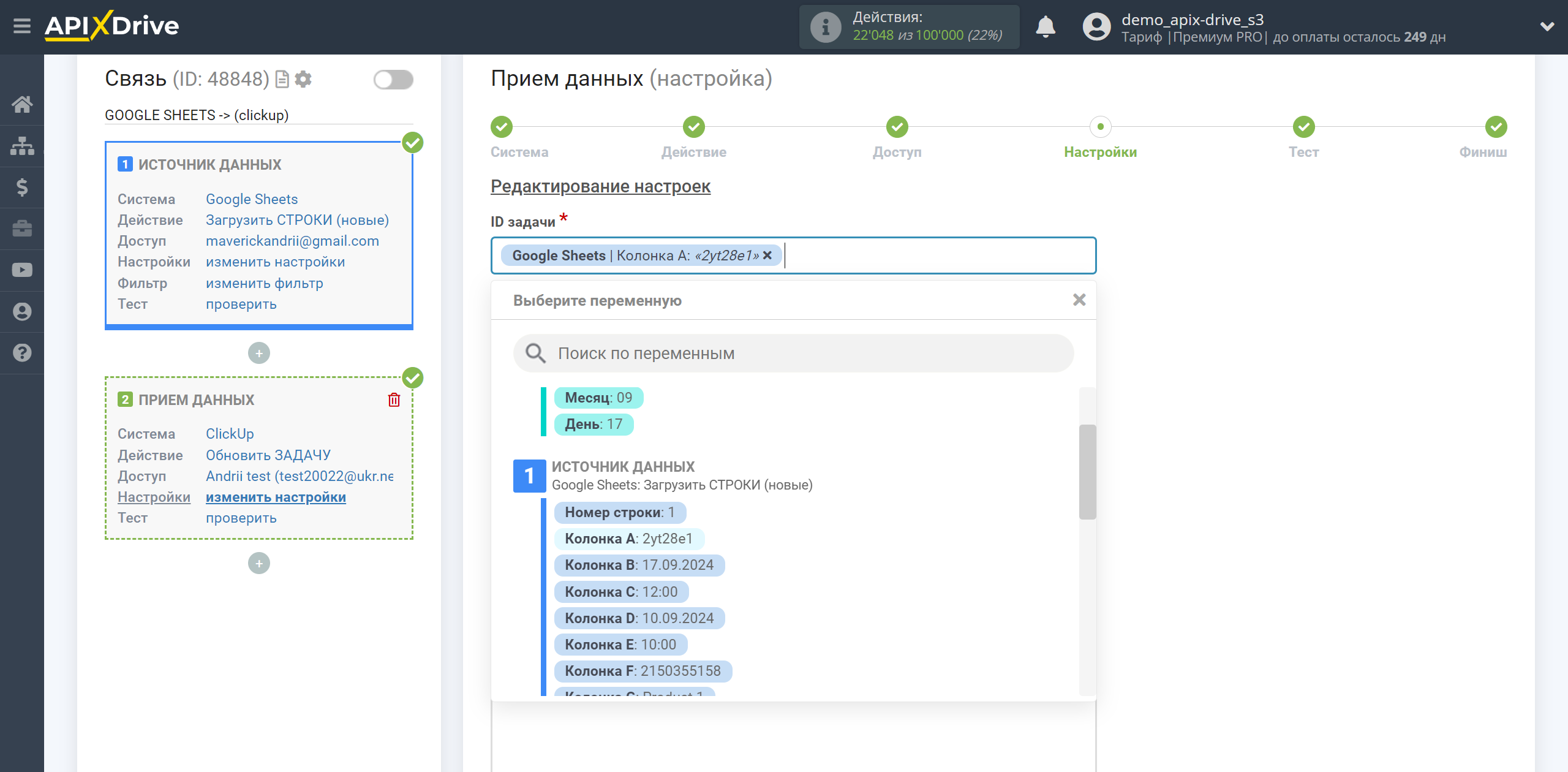Click the variable list scrollbar thumb

1087,472
